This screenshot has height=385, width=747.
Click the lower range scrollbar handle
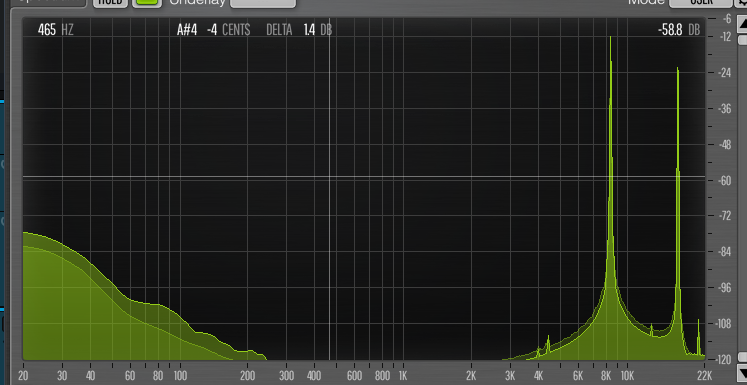pyautogui.click(x=743, y=357)
